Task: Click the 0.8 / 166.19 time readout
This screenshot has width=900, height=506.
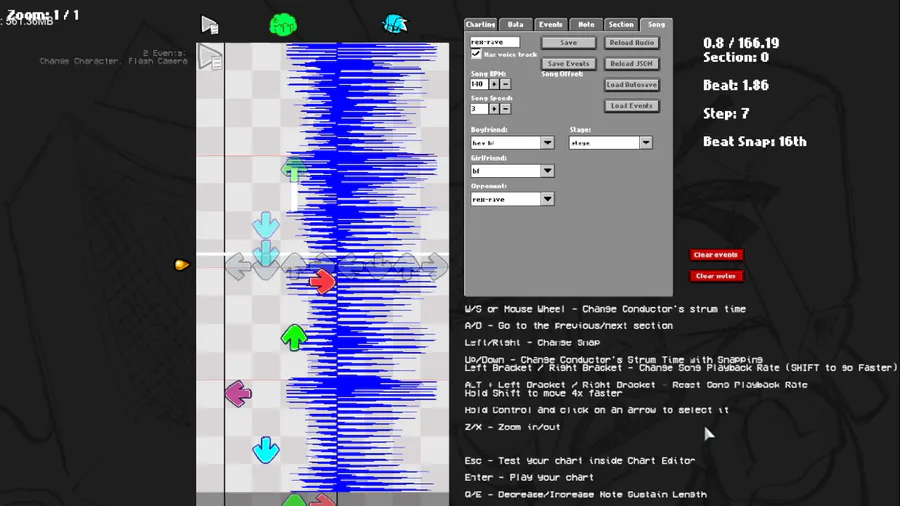Action: pos(741,43)
